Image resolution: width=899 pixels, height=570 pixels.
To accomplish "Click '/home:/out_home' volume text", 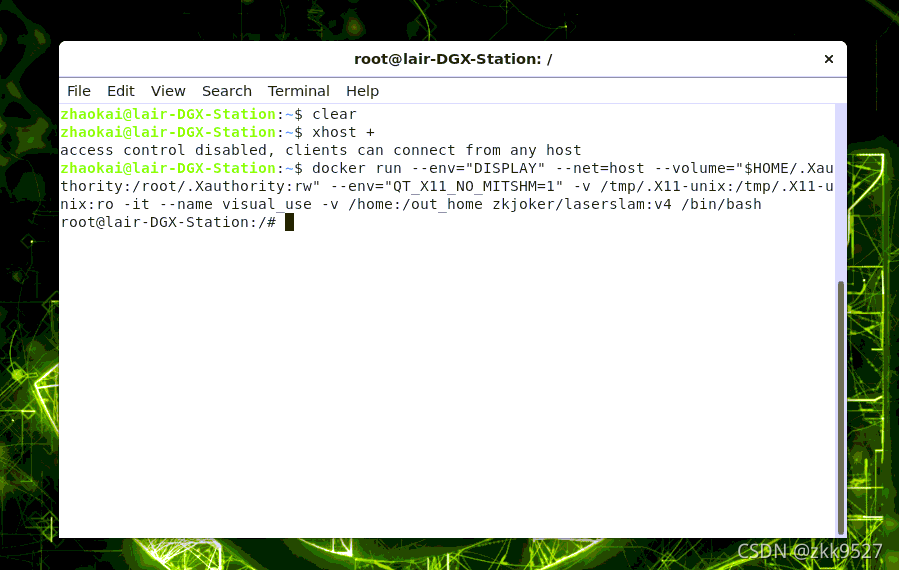I will [x=415, y=204].
